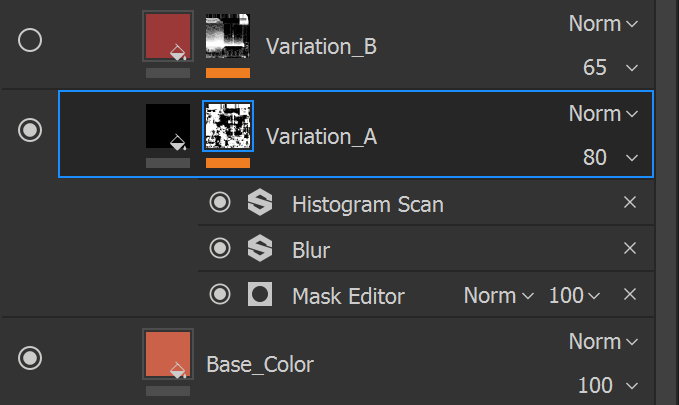This screenshot has height=405, width=679.
Task: Remove the Histogram Scan effect
Action: click(630, 203)
